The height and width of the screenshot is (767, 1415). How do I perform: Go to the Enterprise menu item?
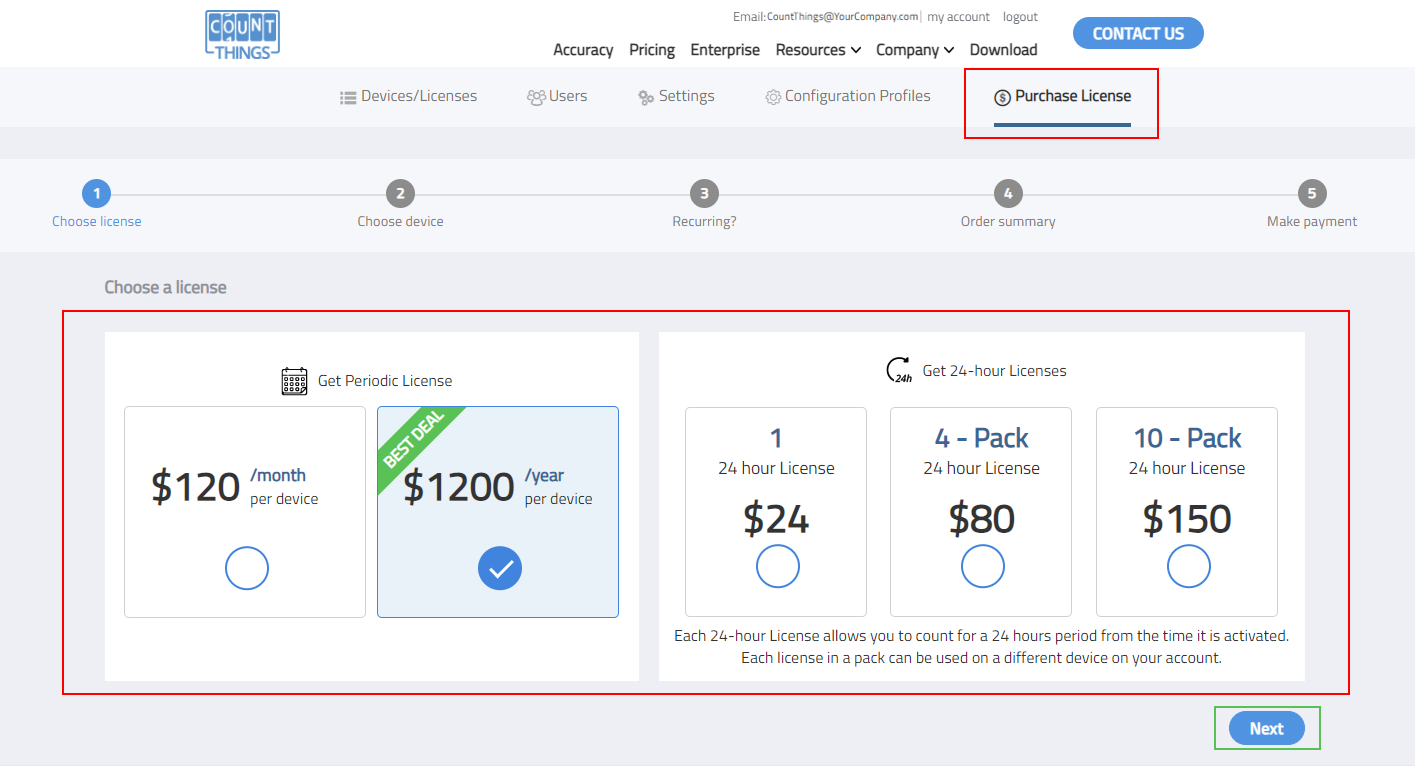point(725,50)
